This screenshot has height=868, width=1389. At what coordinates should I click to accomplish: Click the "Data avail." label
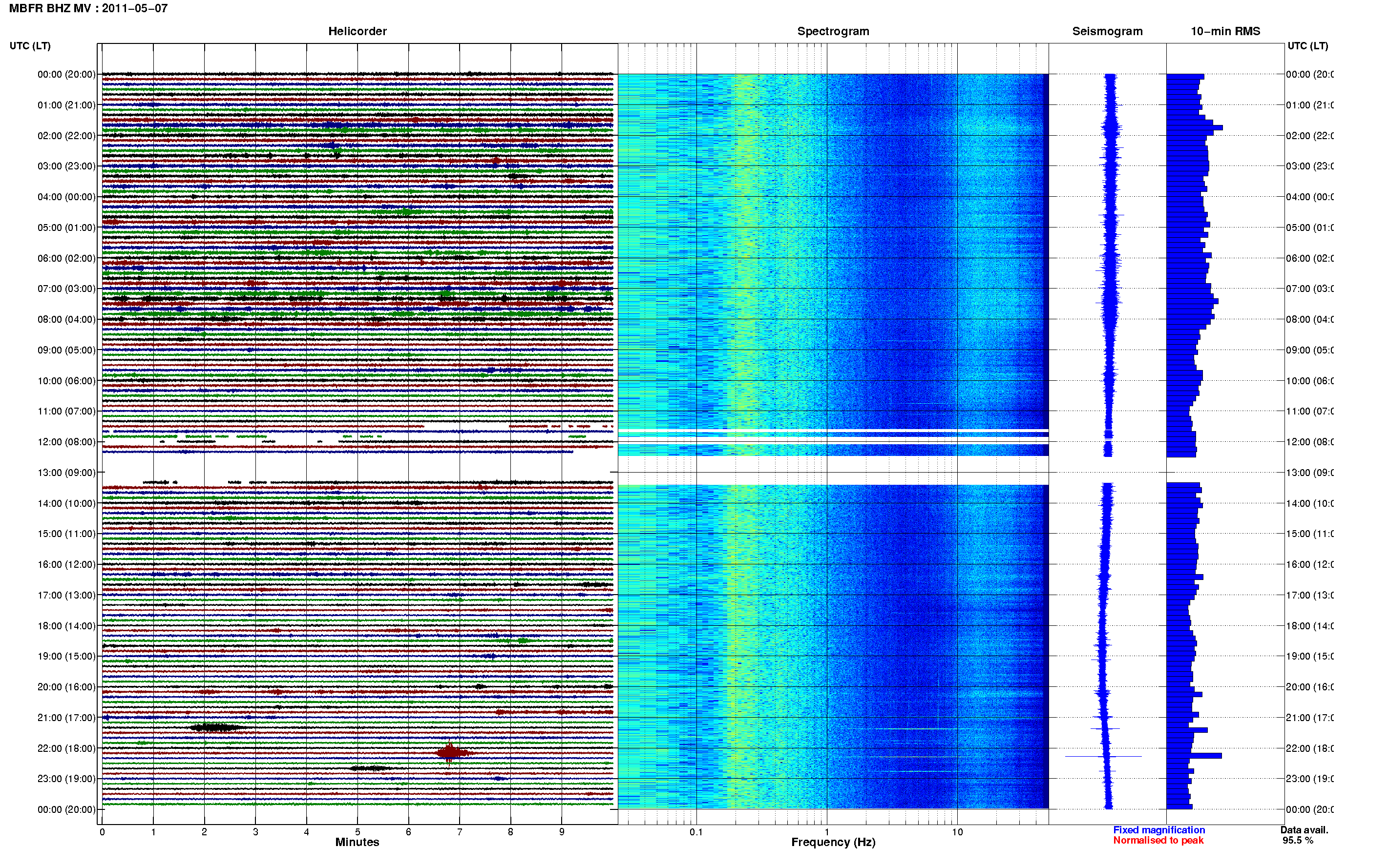coord(1304,830)
